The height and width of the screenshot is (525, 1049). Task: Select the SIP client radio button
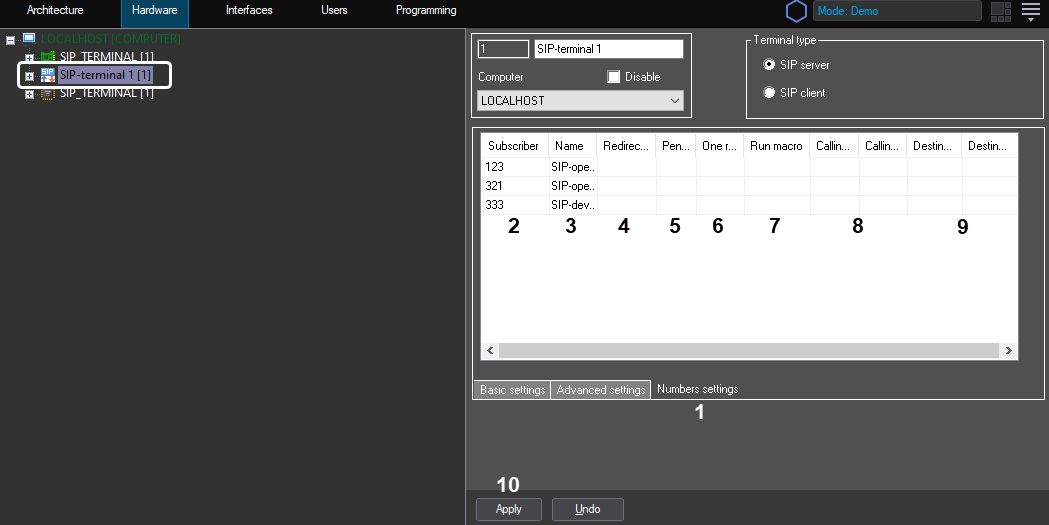769,93
